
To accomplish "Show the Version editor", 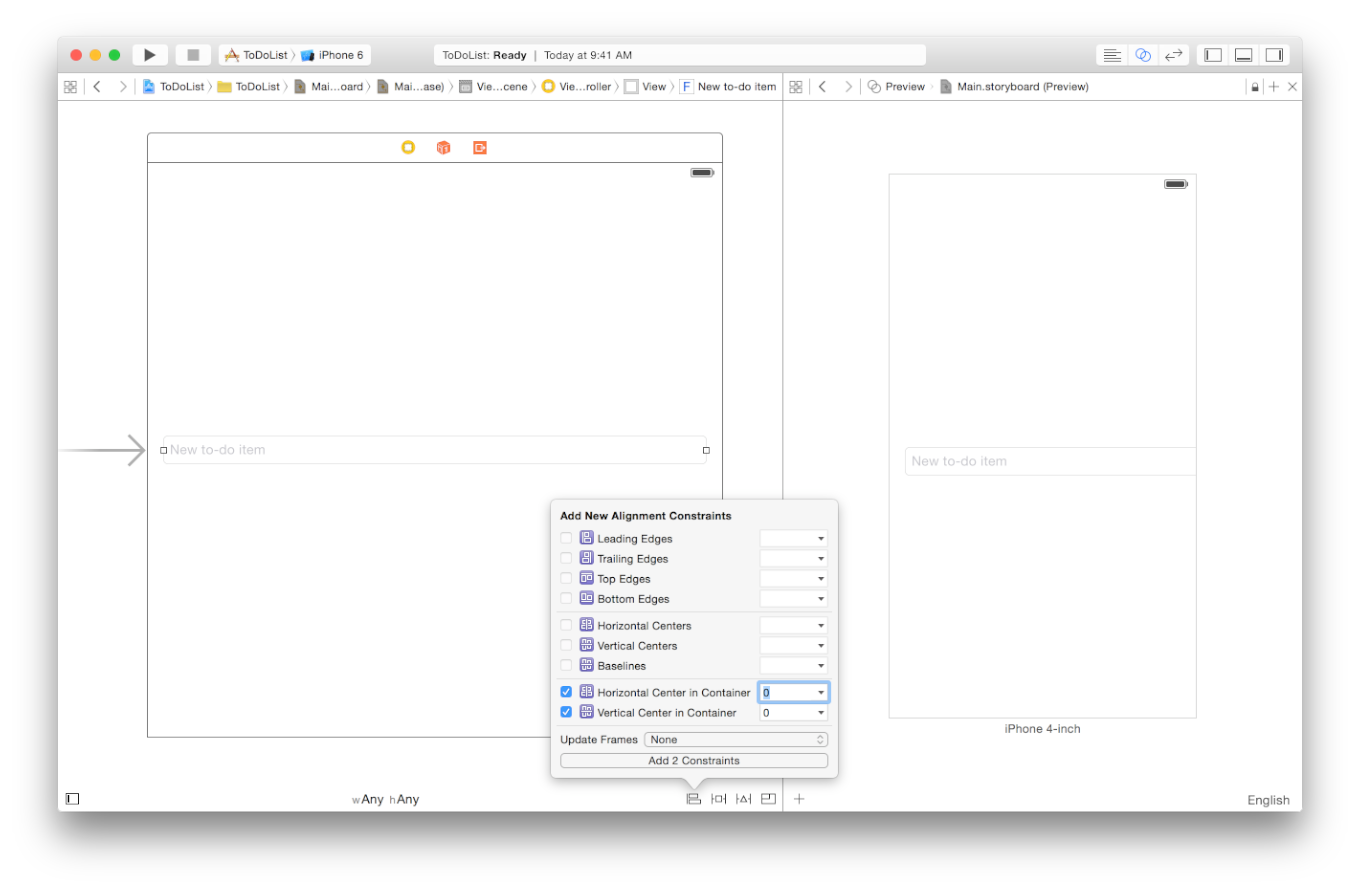I will tap(1174, 55).
